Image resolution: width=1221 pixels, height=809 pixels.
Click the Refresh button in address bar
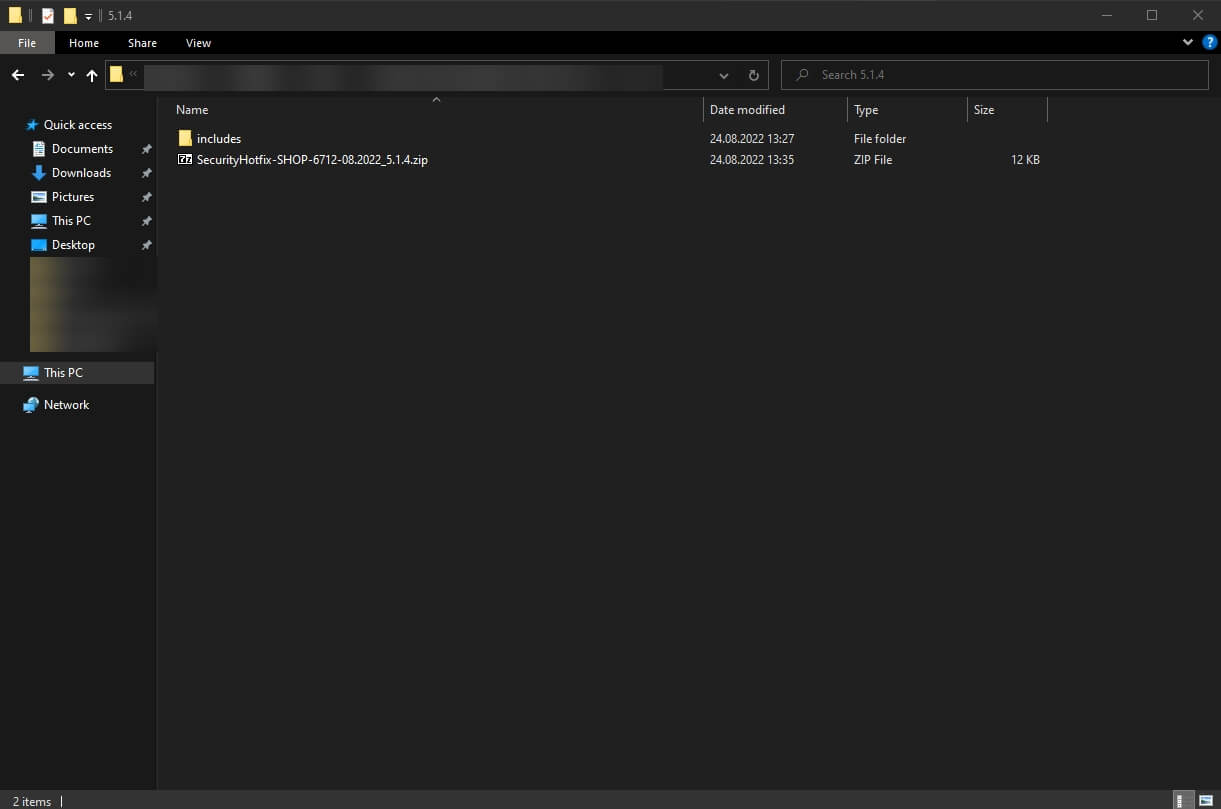[753, 75]
